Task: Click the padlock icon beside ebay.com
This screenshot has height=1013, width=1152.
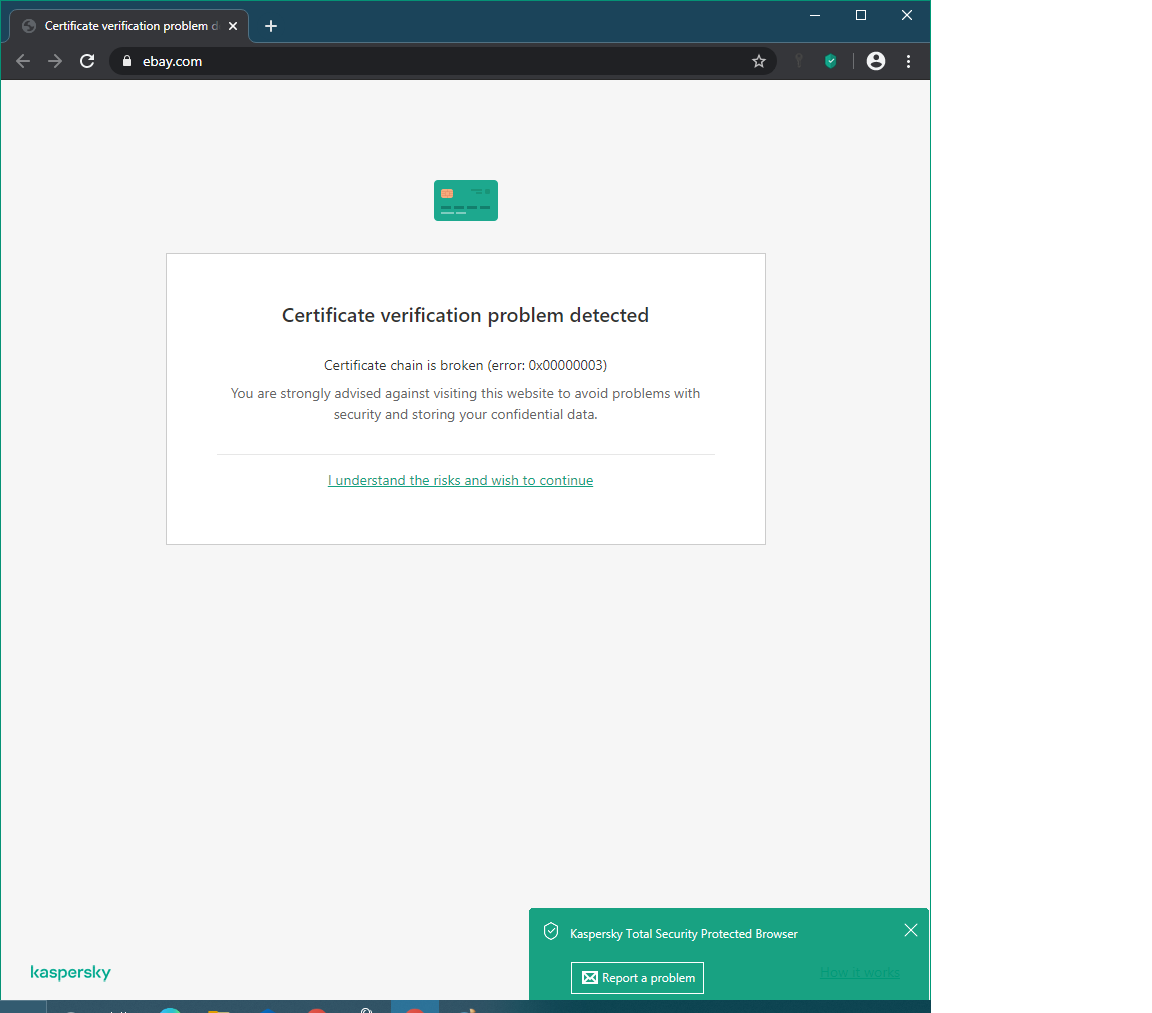Action: tap(127, 61)
